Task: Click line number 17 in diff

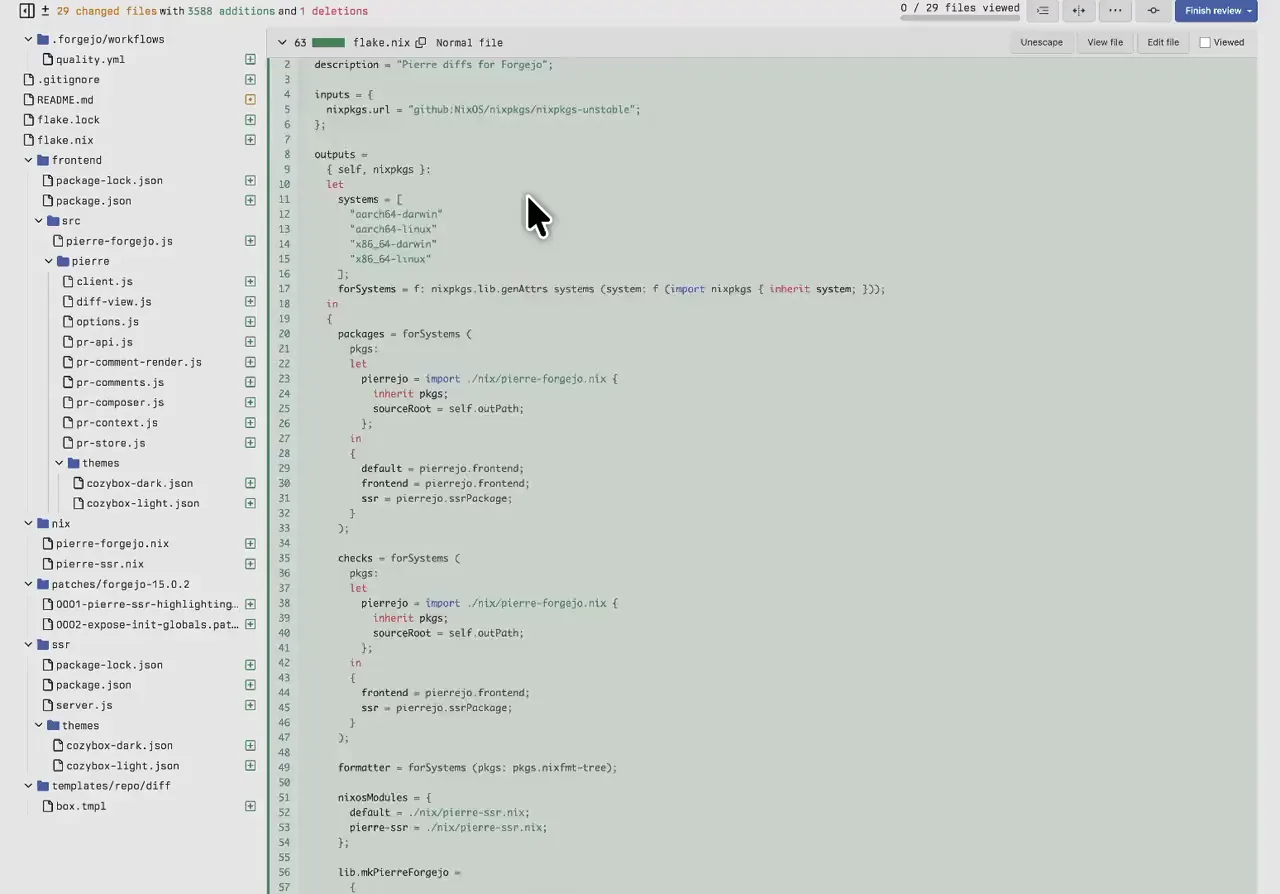Action: pos(284,289)
